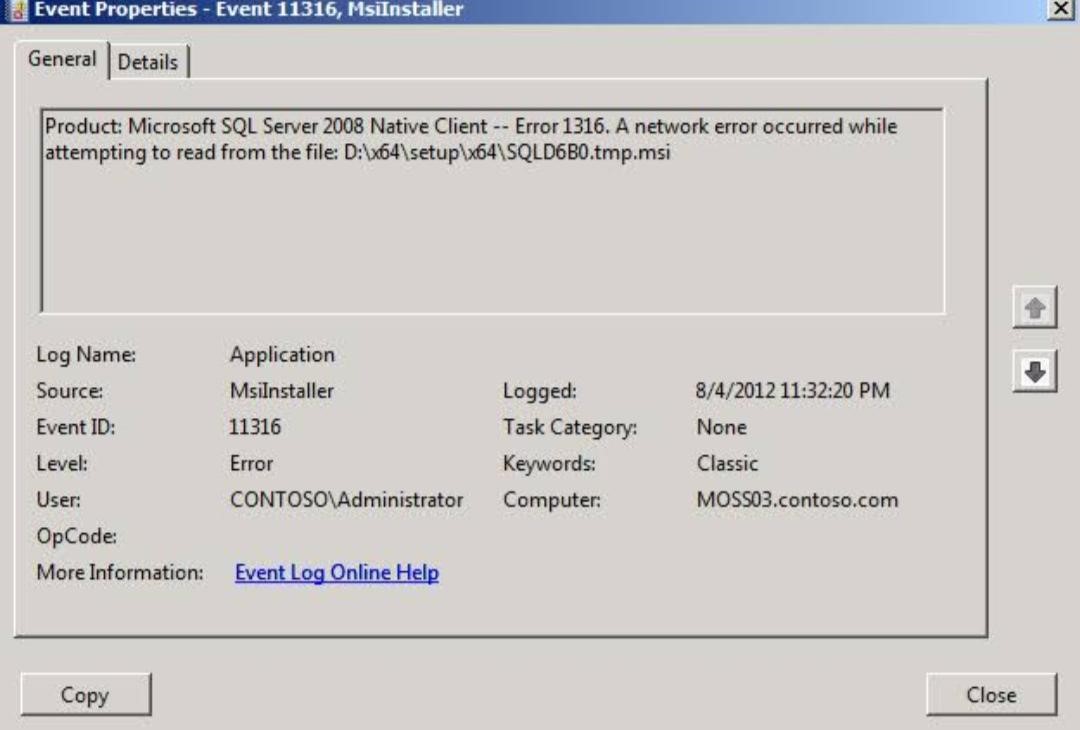Select user CONTOSO\Administrator
1080x730 pixels.
click(x=346, y=499)
